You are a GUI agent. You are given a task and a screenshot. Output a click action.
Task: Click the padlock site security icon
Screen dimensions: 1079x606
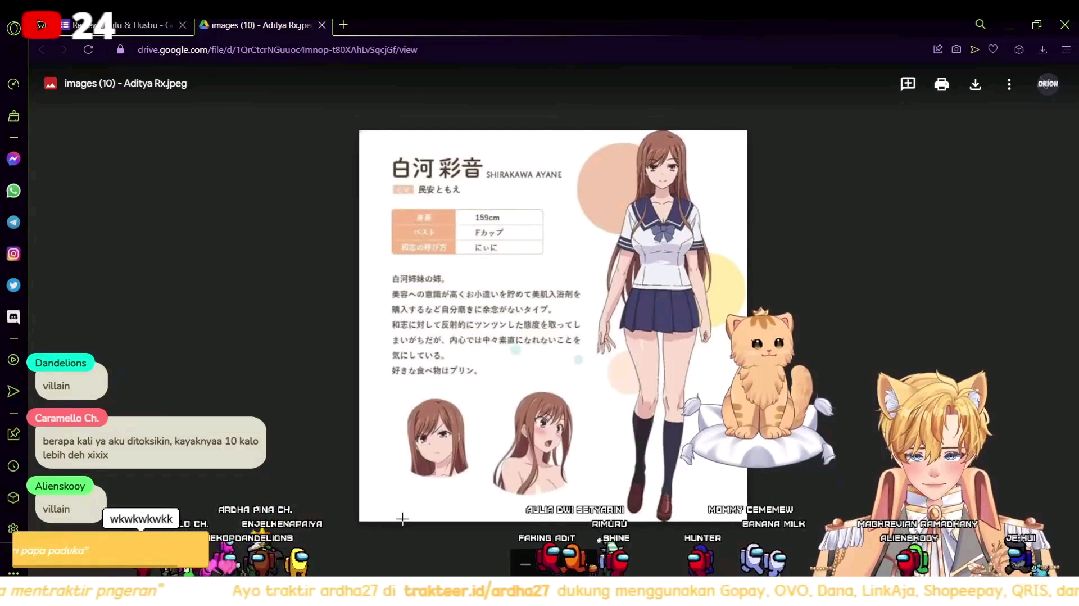tap(120, 50)
